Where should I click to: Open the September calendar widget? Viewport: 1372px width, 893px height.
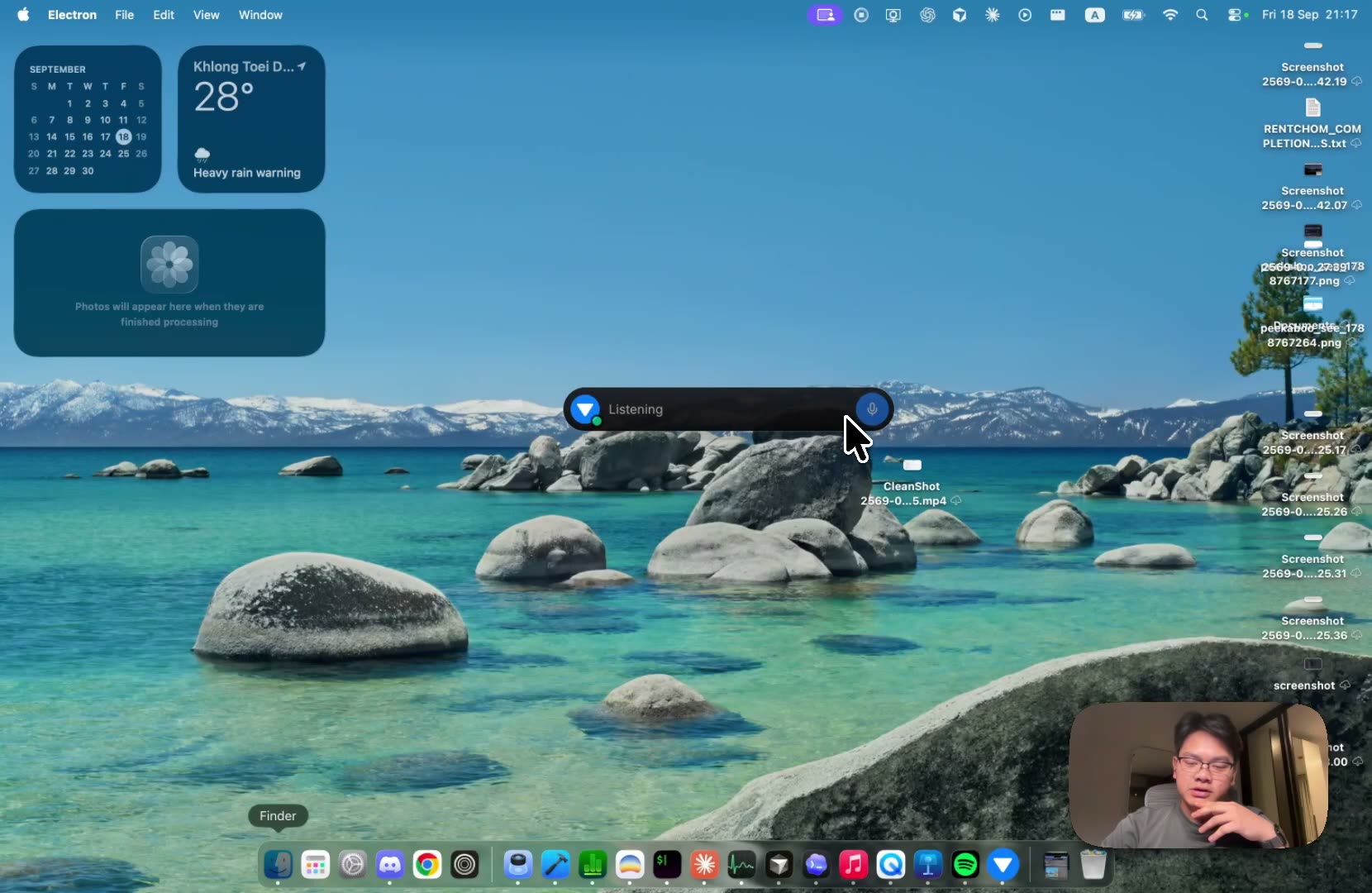pos(88,119)
